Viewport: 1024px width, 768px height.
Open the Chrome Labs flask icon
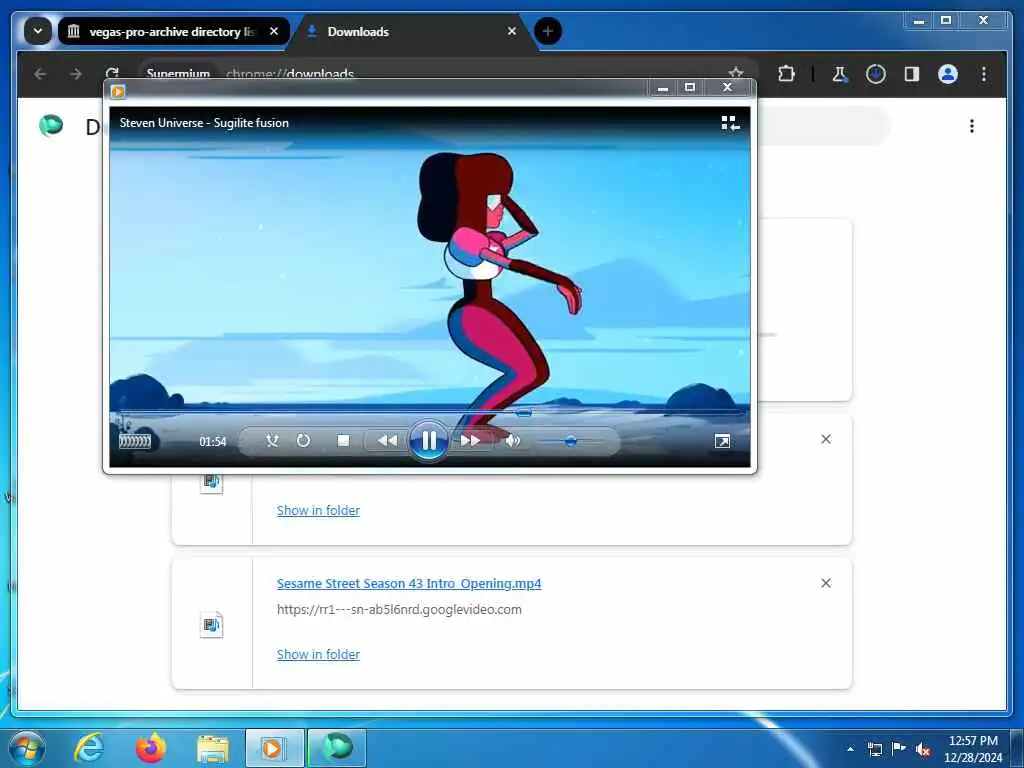pos(840,74)
